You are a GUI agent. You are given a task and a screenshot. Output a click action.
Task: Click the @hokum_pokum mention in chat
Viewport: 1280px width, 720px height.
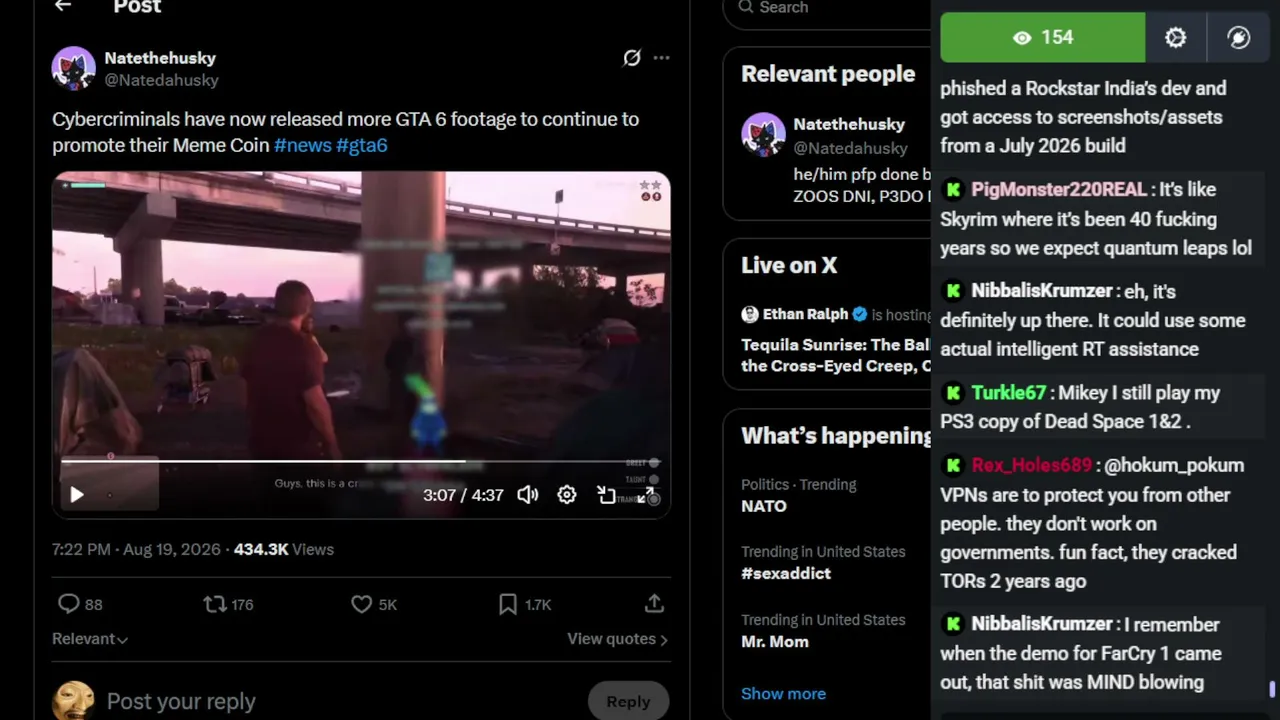(1175, 466)
